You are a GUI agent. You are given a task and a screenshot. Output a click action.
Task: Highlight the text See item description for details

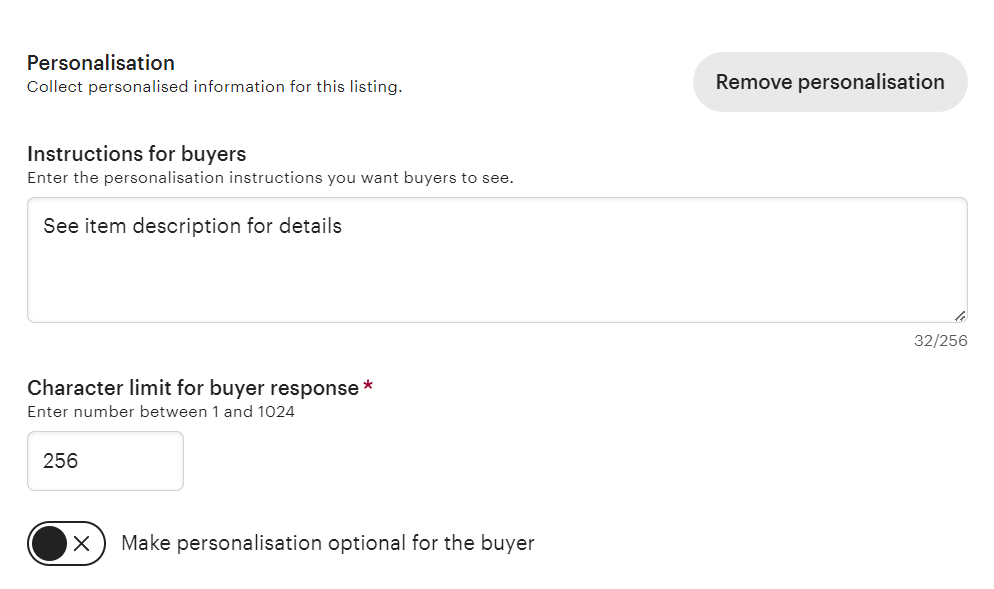194,226
